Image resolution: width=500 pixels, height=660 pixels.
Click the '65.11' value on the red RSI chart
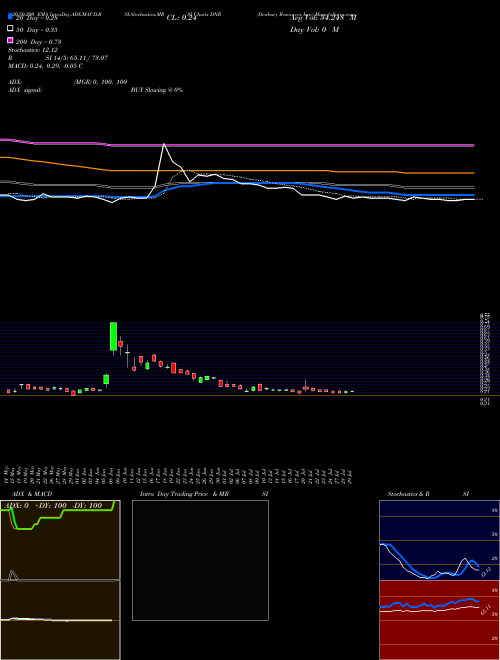(486, 609)
